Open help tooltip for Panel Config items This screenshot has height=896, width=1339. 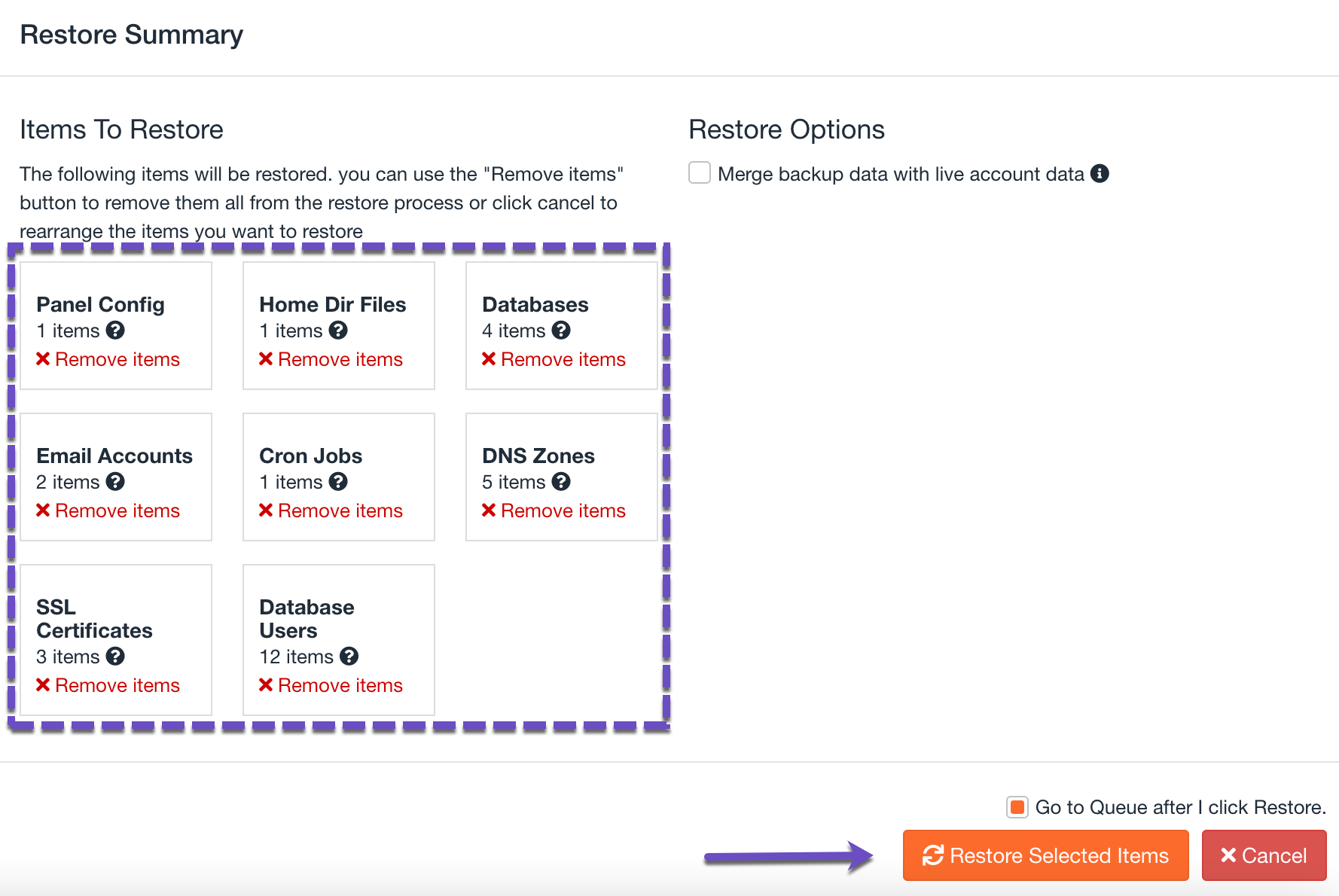[116, 331]
